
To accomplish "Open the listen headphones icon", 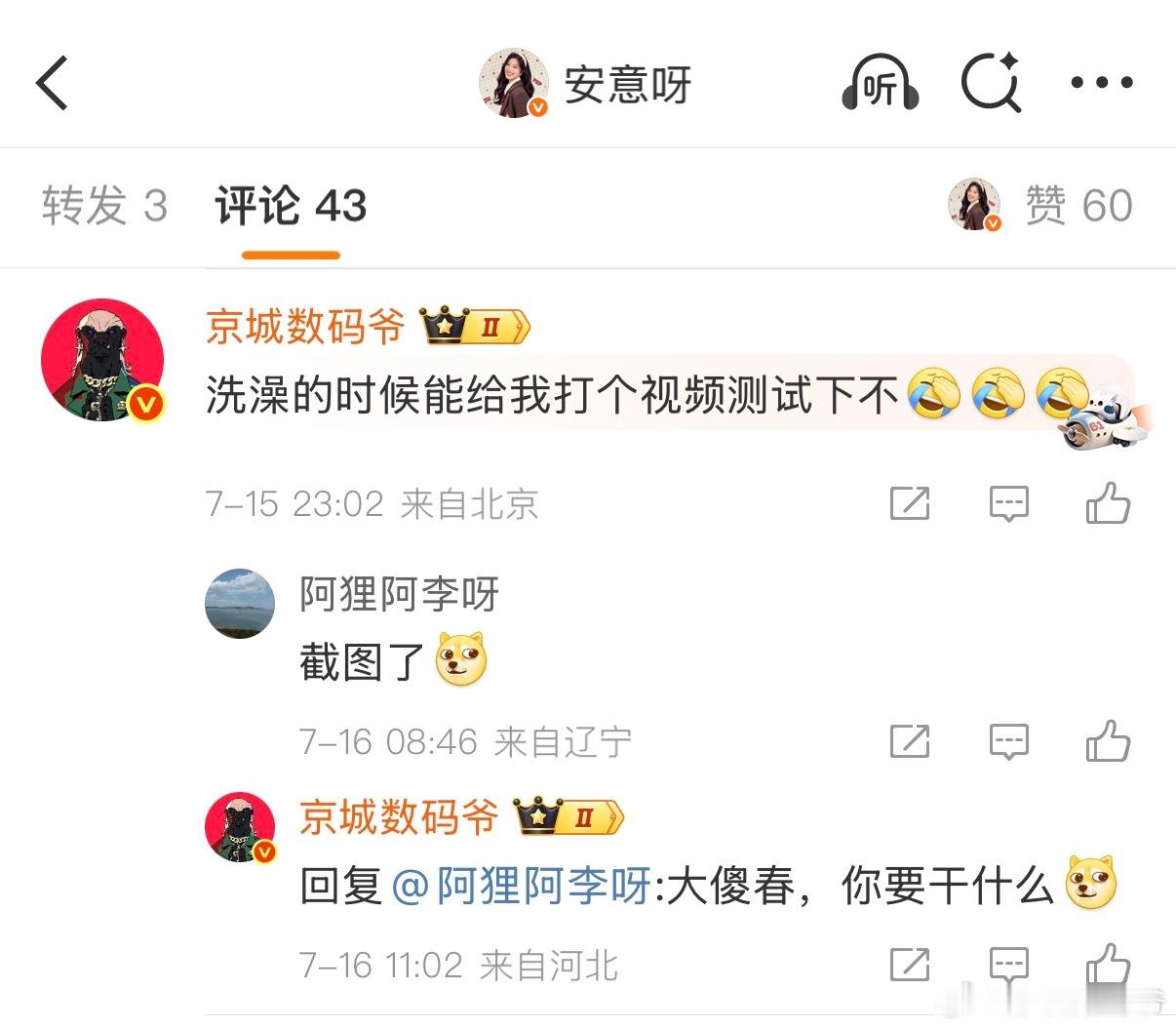I will point(881,83).
